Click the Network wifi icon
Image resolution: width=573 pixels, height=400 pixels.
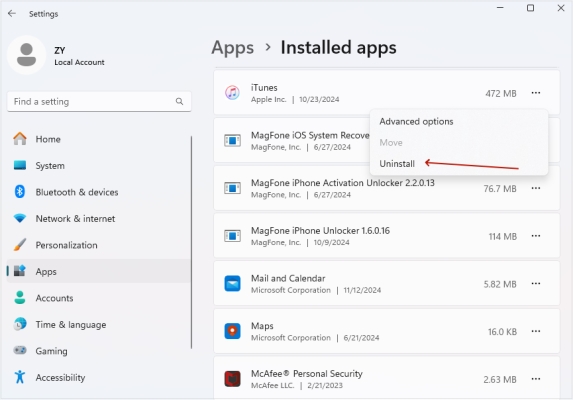click(20, 218)
